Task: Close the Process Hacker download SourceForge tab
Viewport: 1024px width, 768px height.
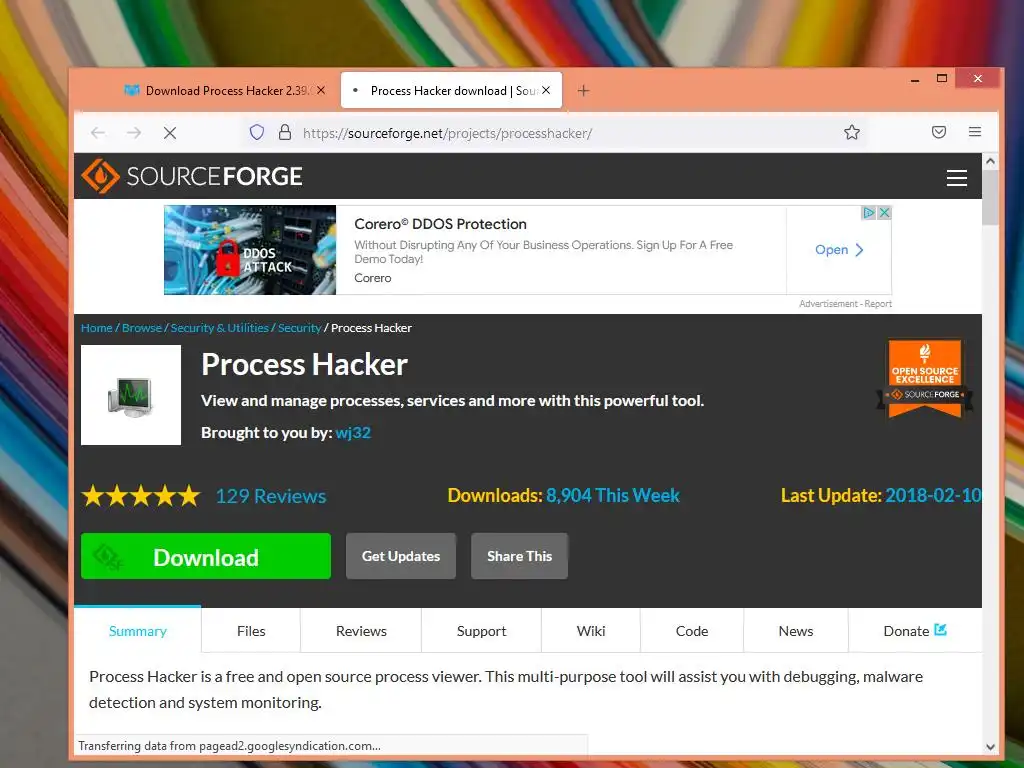Action: 546,90
